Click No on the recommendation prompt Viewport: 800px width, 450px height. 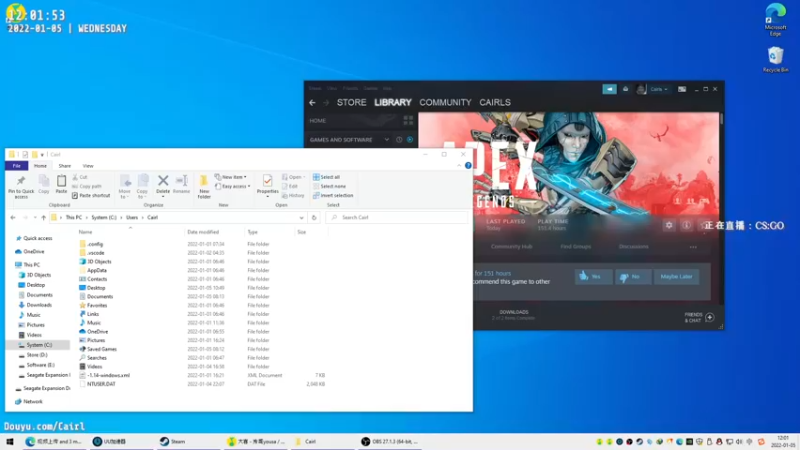632,277
